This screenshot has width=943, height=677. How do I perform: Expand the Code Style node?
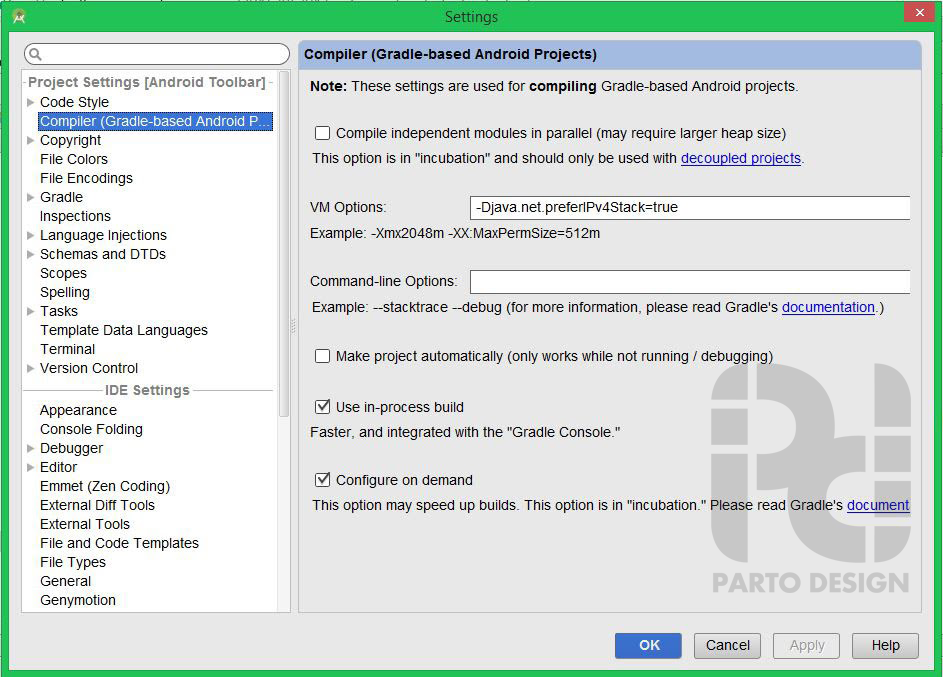pyautogui.click(x=31, y=102)
